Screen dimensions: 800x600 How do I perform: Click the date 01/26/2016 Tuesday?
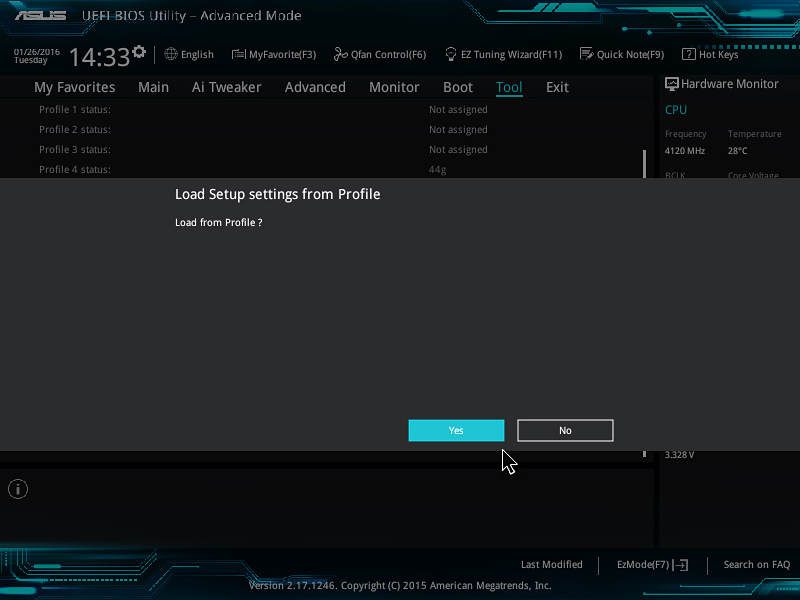(x=37, y=56)
